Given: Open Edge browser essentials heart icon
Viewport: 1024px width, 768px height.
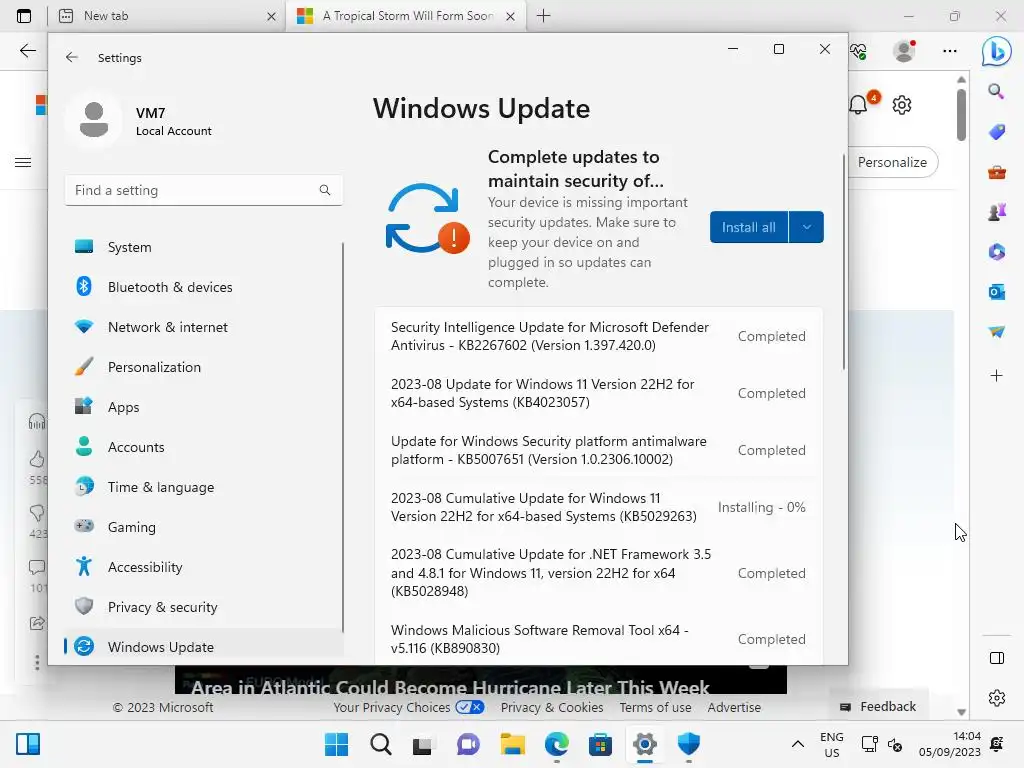Looking at the screenshot, I should click(x=859, y=51).
